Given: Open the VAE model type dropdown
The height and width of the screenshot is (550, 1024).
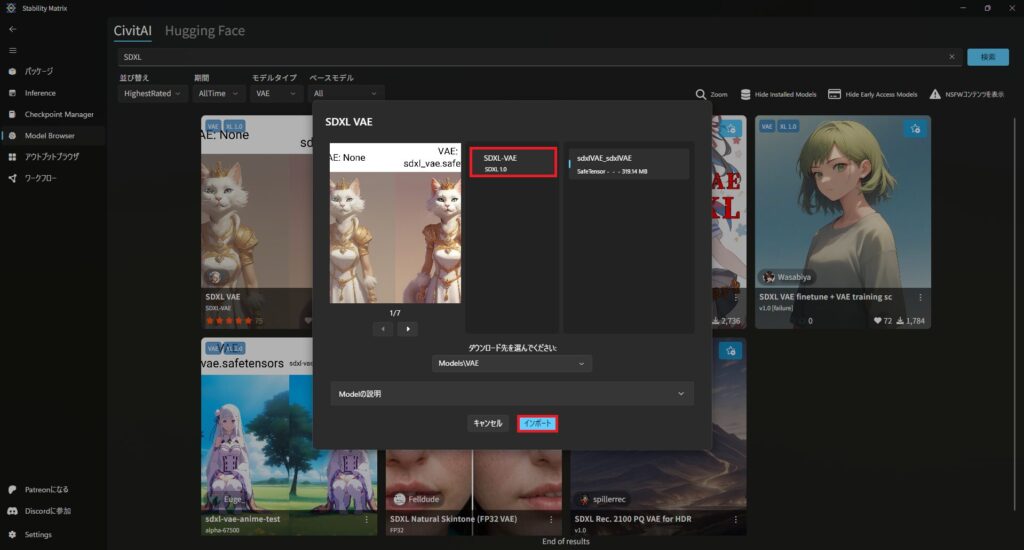Looking at the screenshot, I should 276,93.
